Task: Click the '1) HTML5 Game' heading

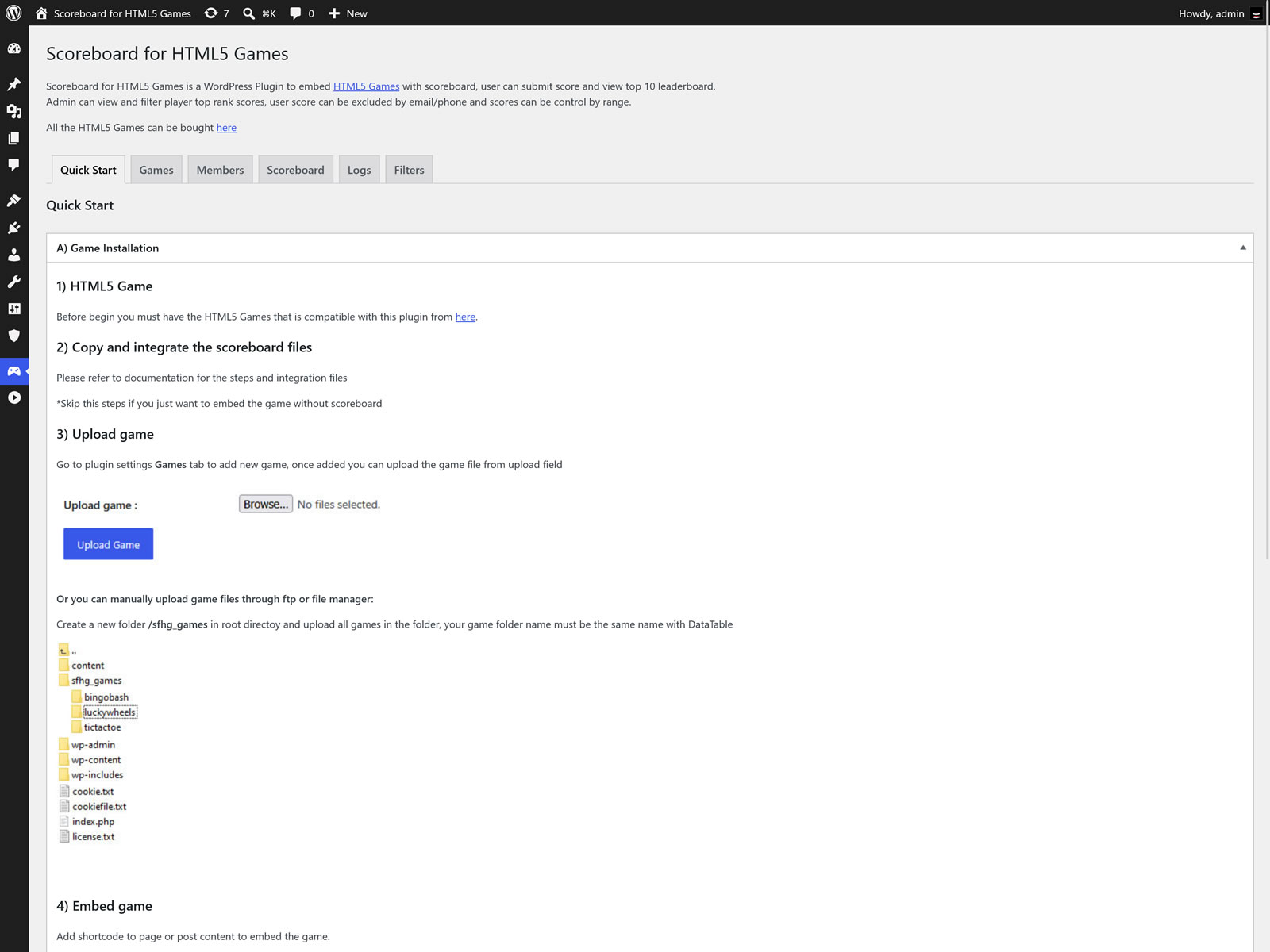Action: (105, 286)
